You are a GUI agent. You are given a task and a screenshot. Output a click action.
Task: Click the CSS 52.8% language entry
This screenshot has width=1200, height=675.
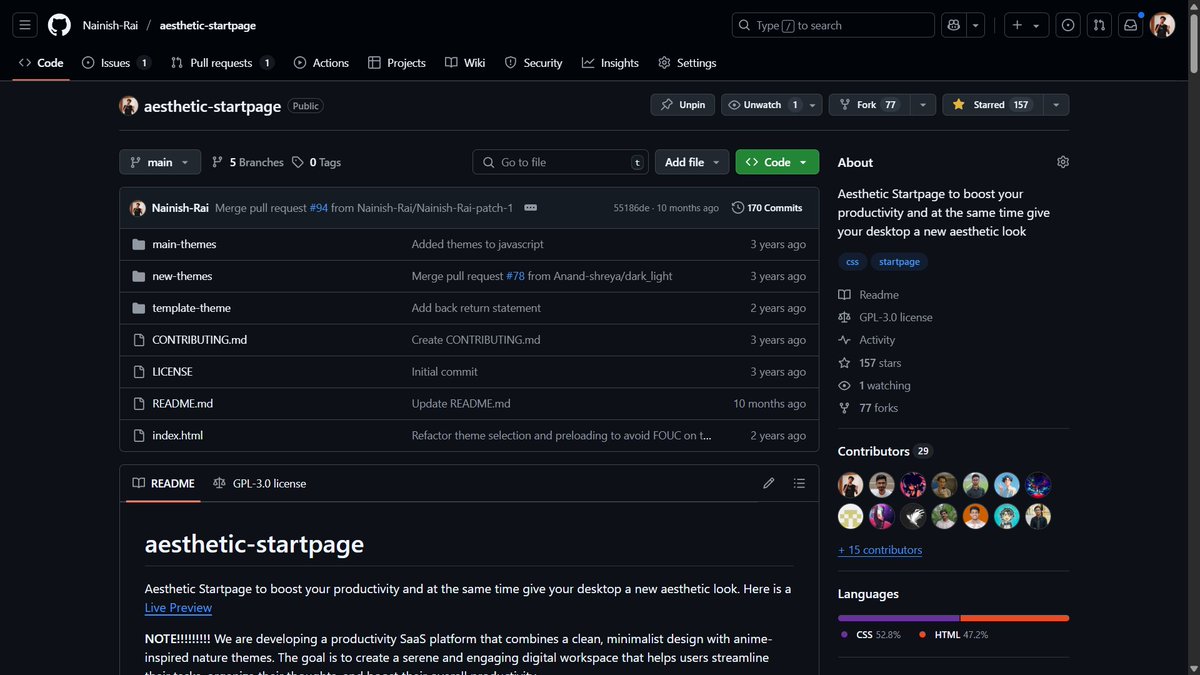pos(871,635)
